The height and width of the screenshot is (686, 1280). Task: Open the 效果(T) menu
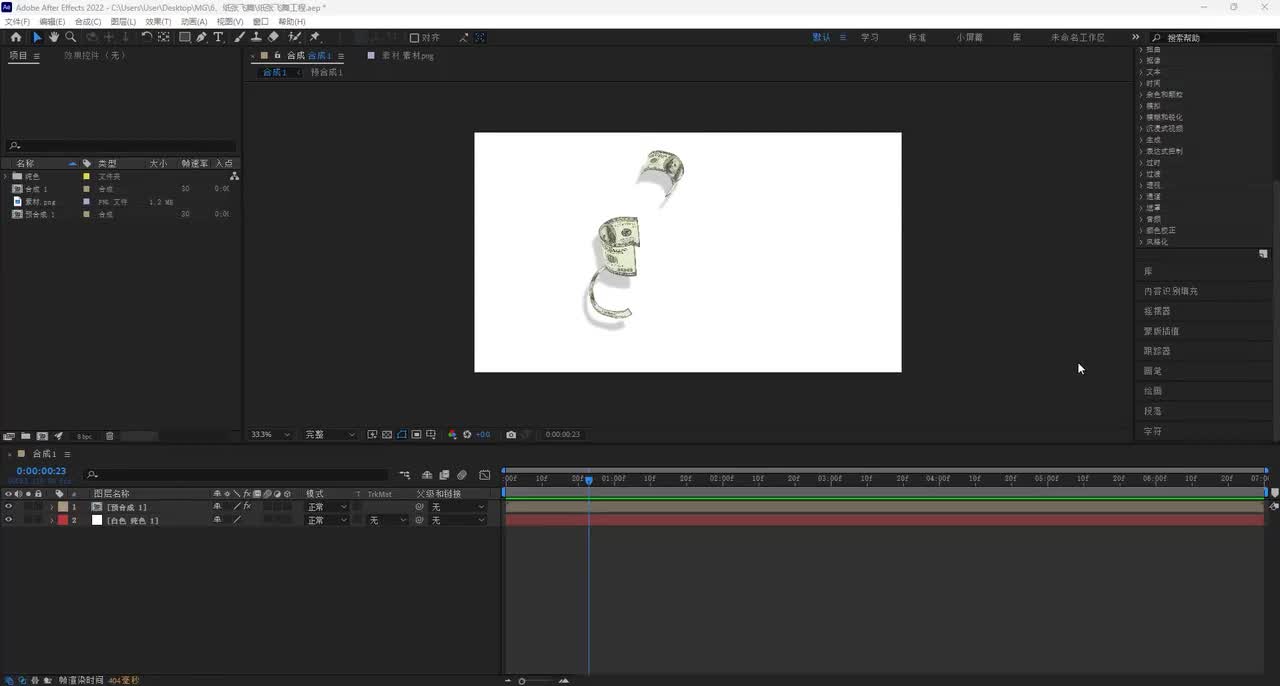[158, 21]
